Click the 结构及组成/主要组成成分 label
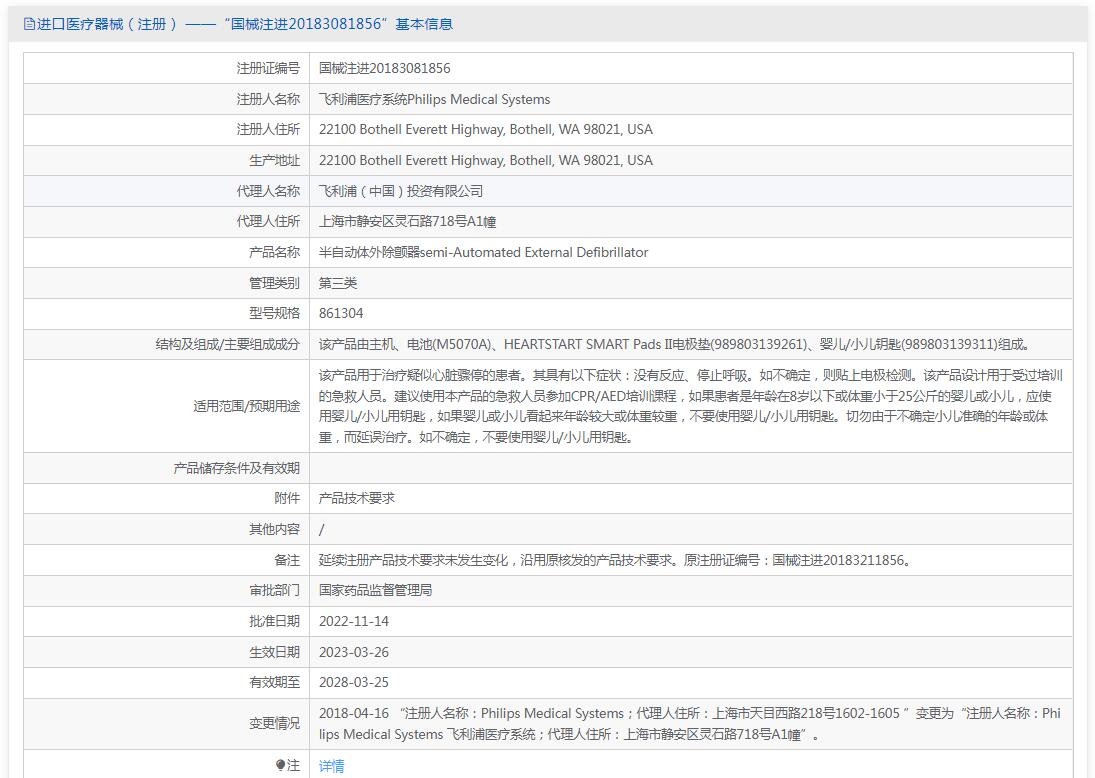The image size is (1095, 778). tap(227, 344)
